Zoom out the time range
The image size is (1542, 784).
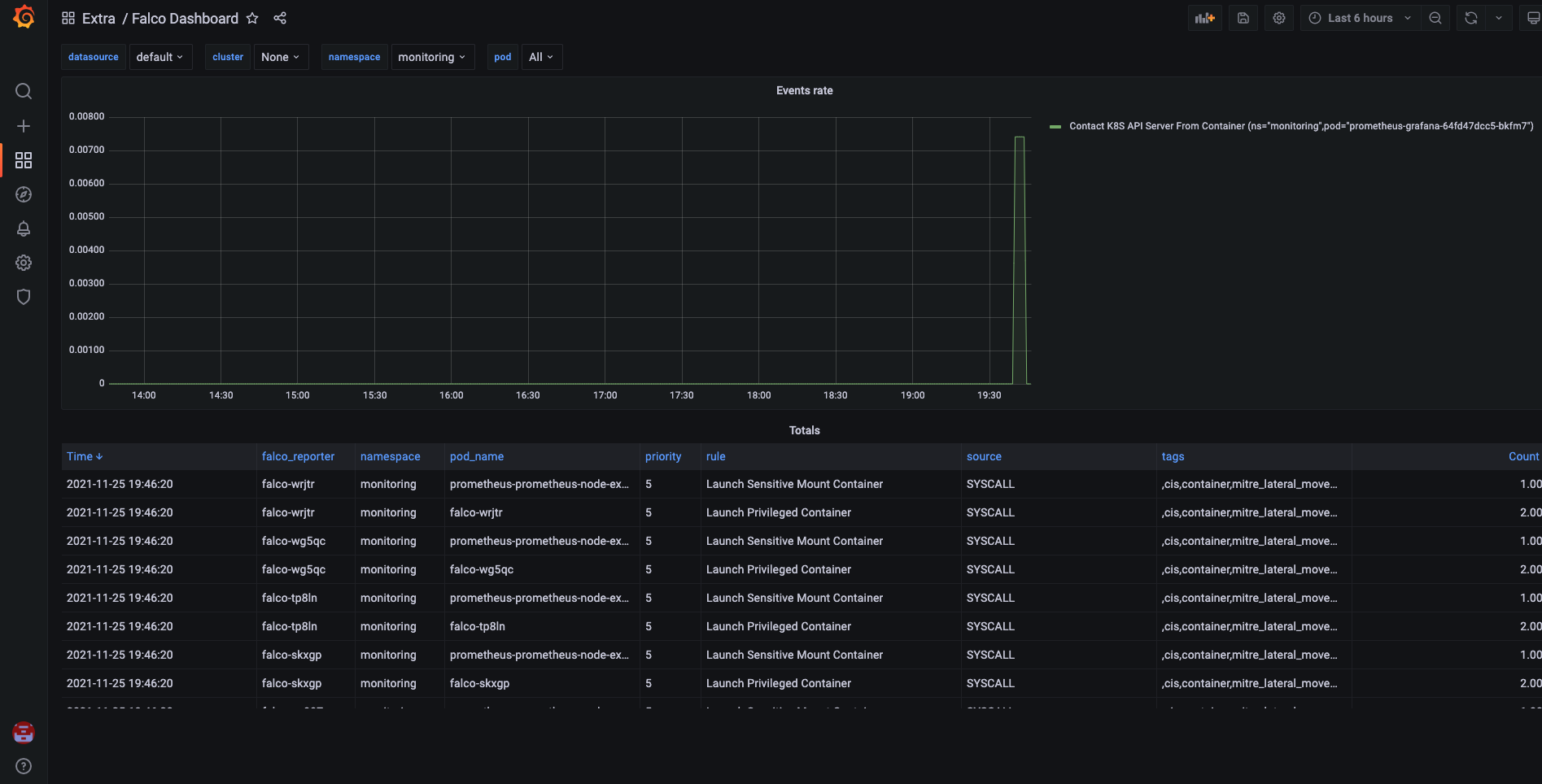click(x=1435, y=18)
